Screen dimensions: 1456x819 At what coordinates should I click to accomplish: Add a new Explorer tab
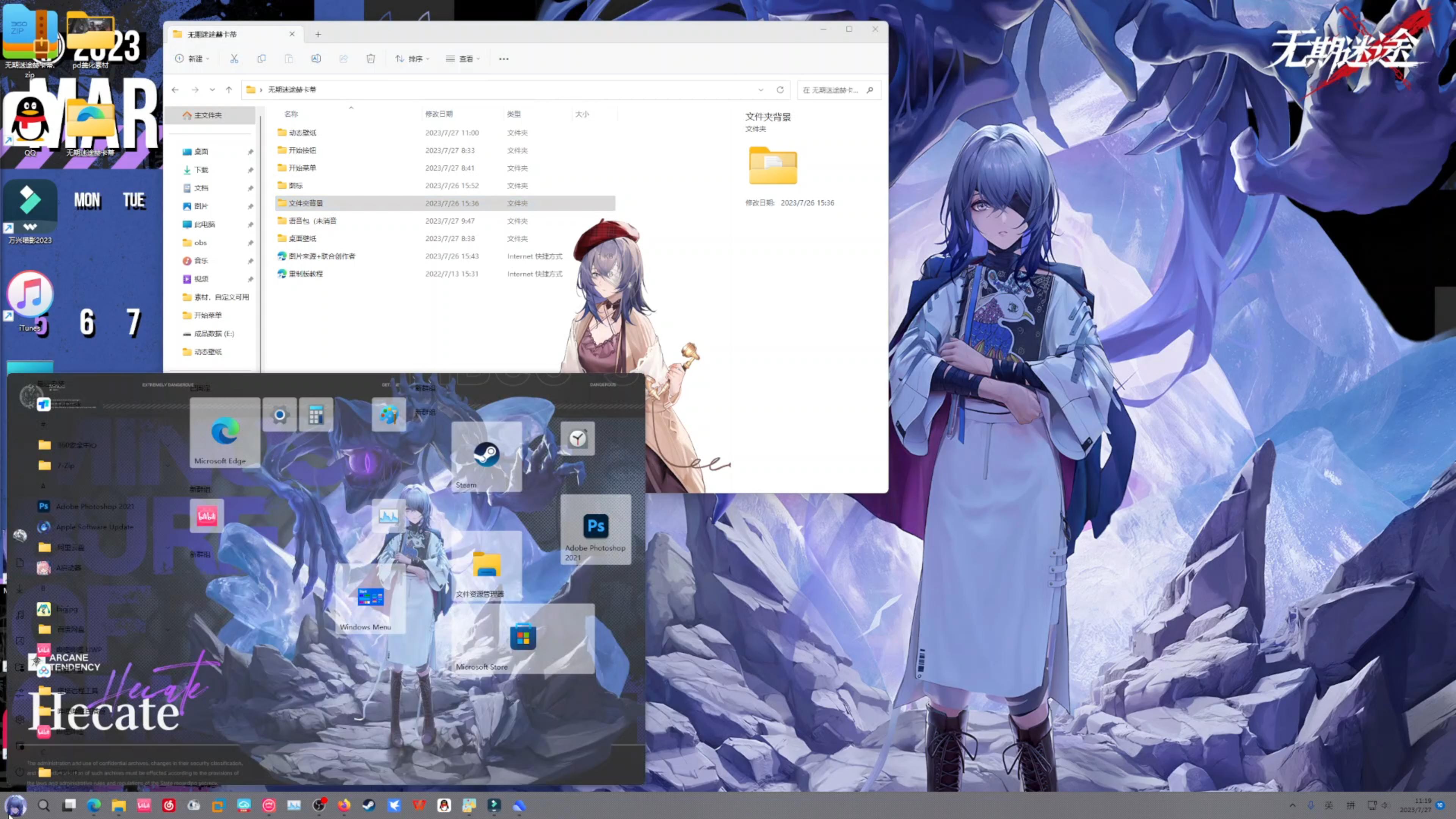318,35
